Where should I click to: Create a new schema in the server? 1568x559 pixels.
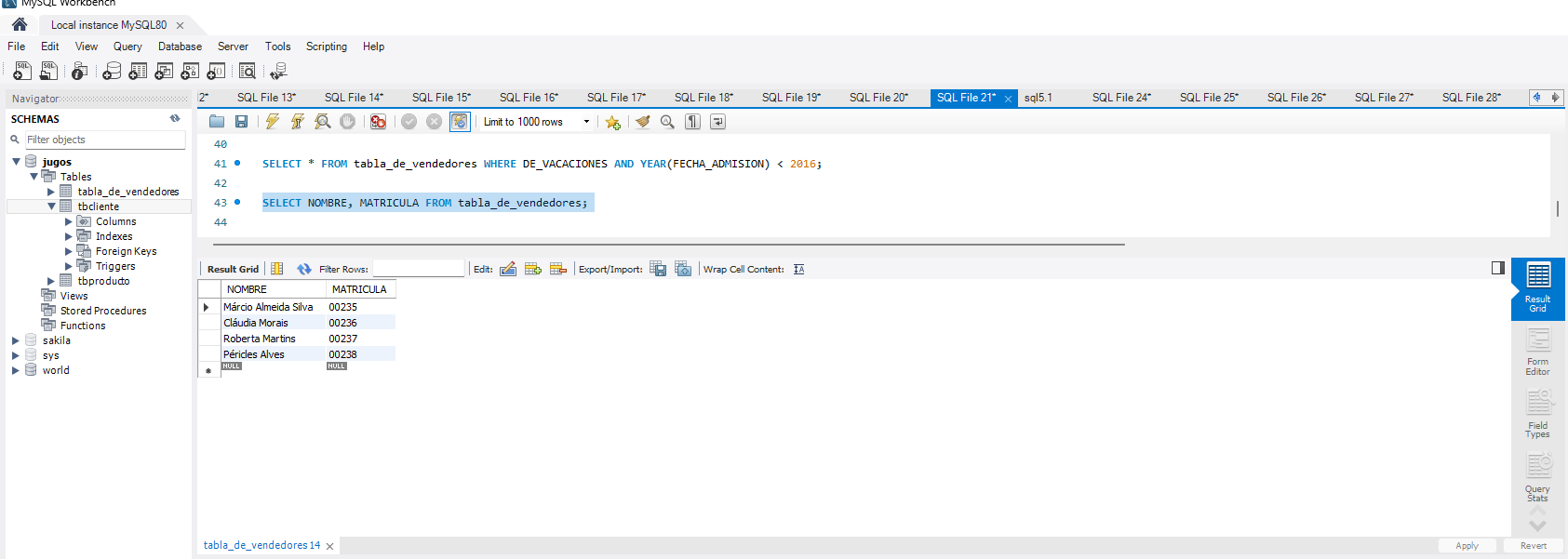[112, 71]
